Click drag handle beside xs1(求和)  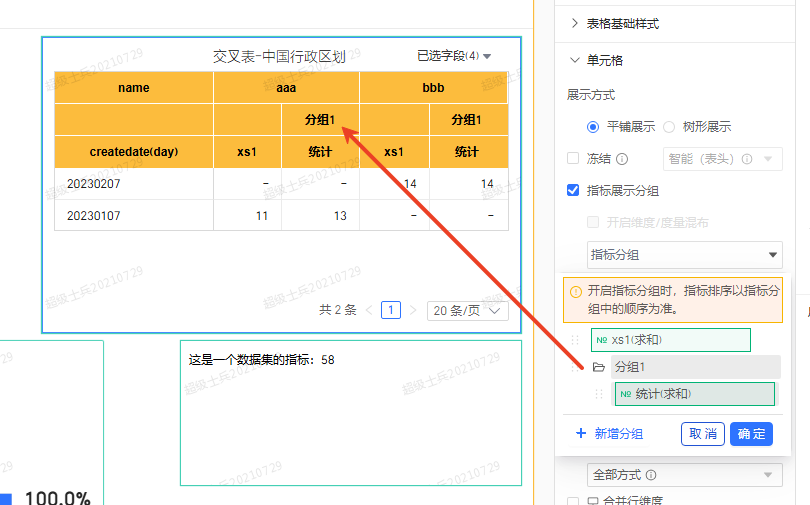pyautogui.click(x=575, y=341)
